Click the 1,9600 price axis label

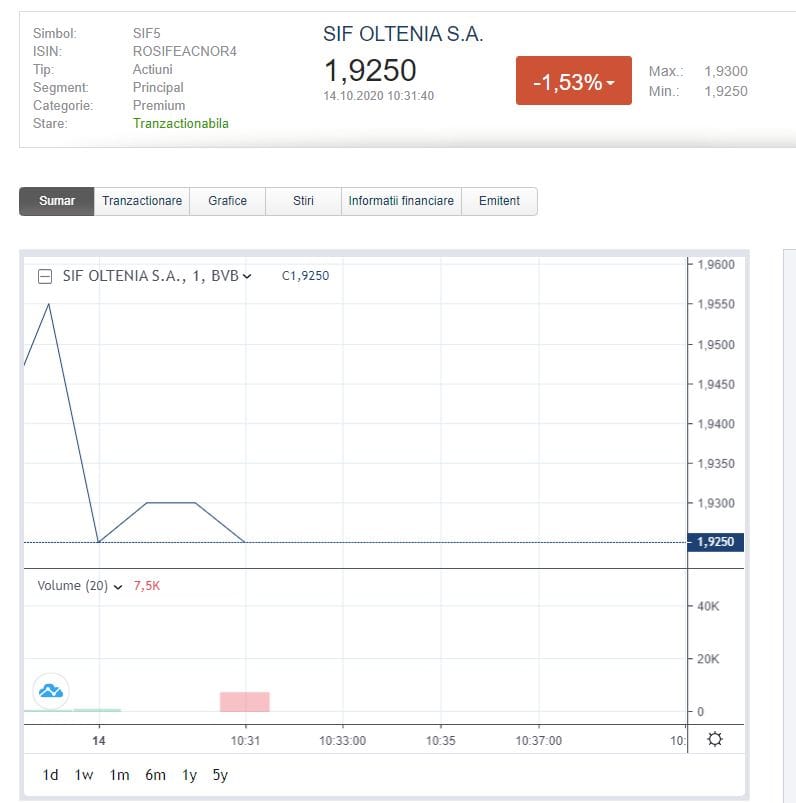[716, 265]
